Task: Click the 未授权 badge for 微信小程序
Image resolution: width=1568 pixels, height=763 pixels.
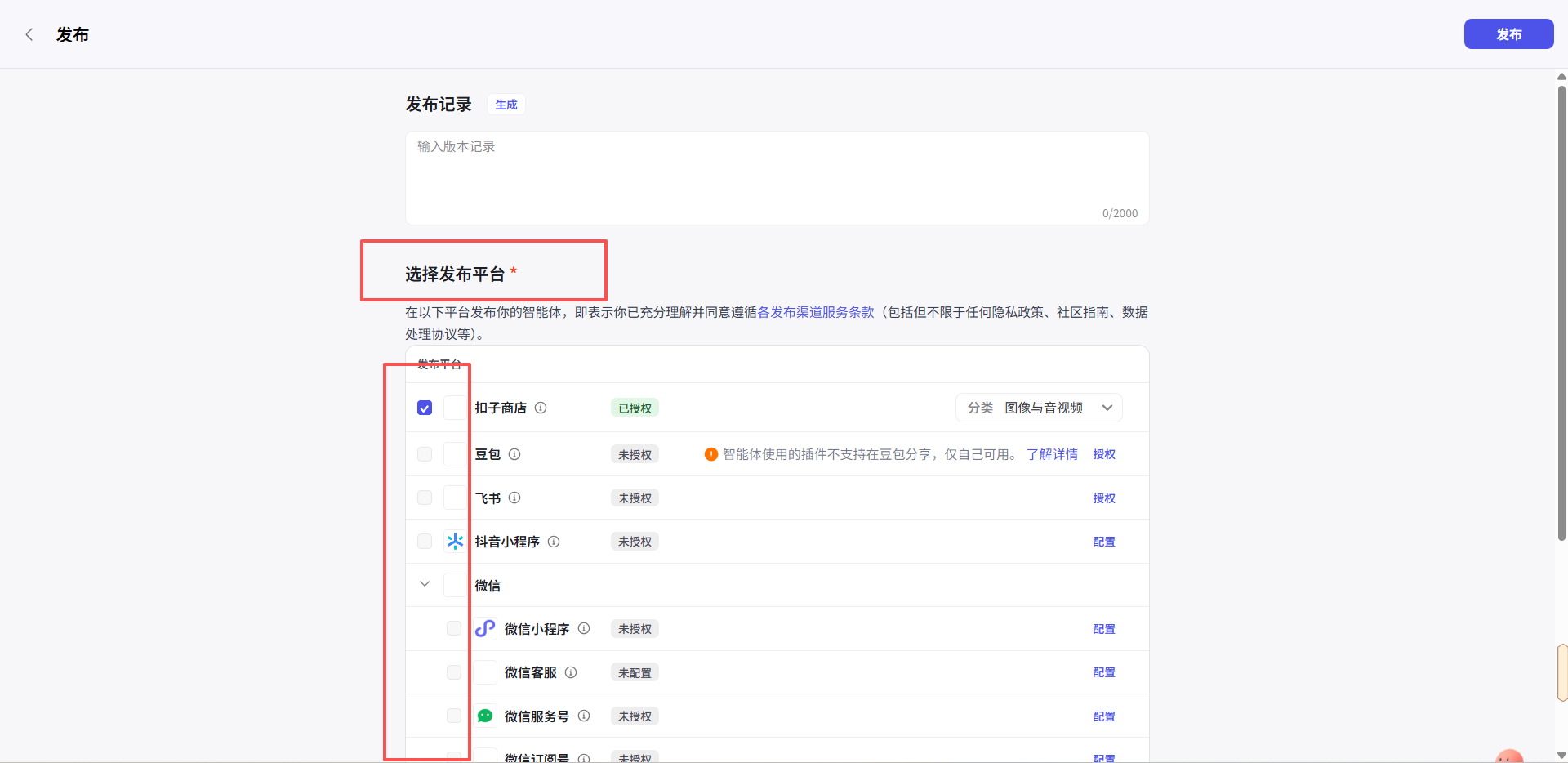Action: click(635, 628)
